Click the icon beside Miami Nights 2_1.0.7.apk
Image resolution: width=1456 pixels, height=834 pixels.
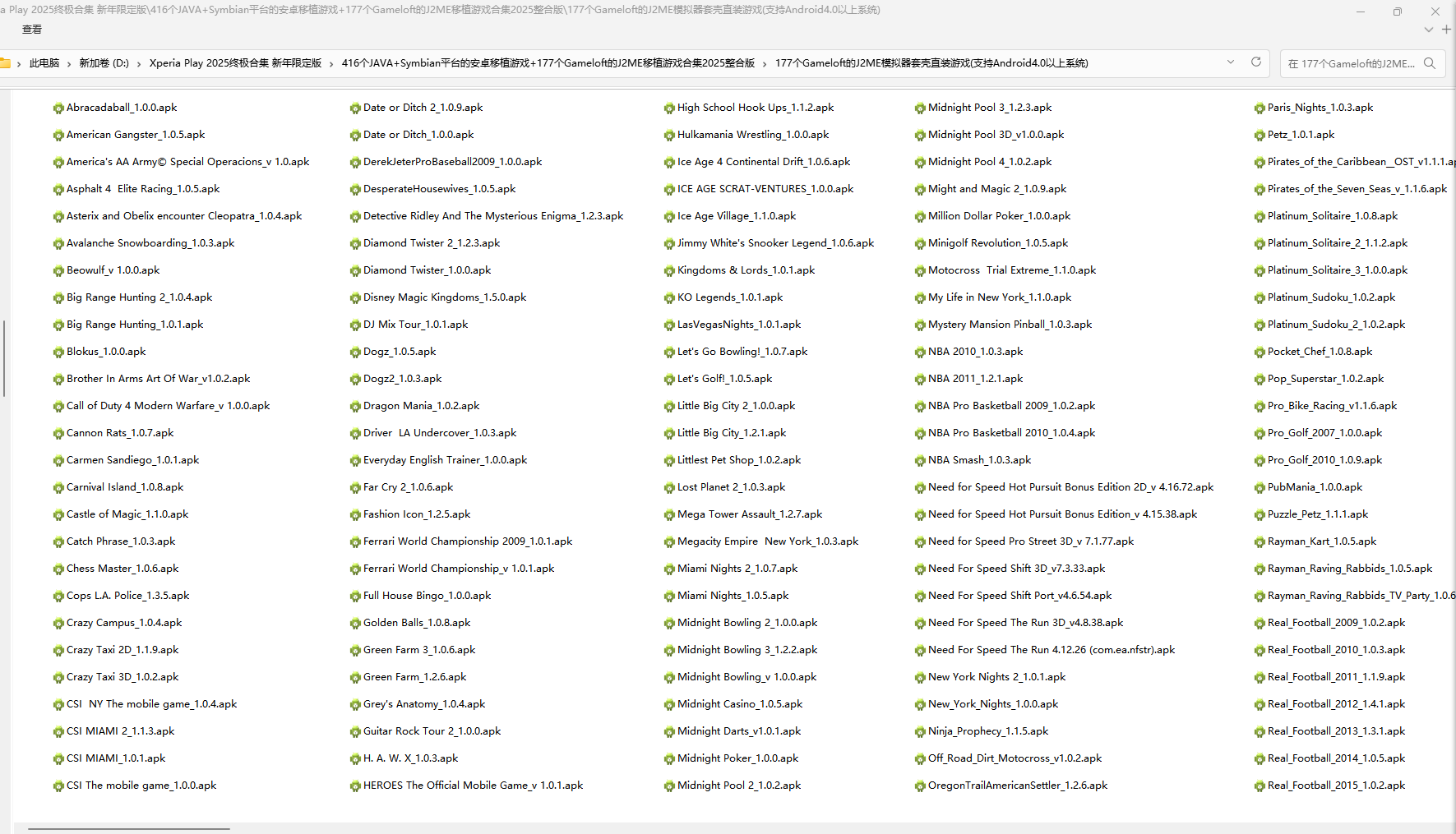(669, 569)
